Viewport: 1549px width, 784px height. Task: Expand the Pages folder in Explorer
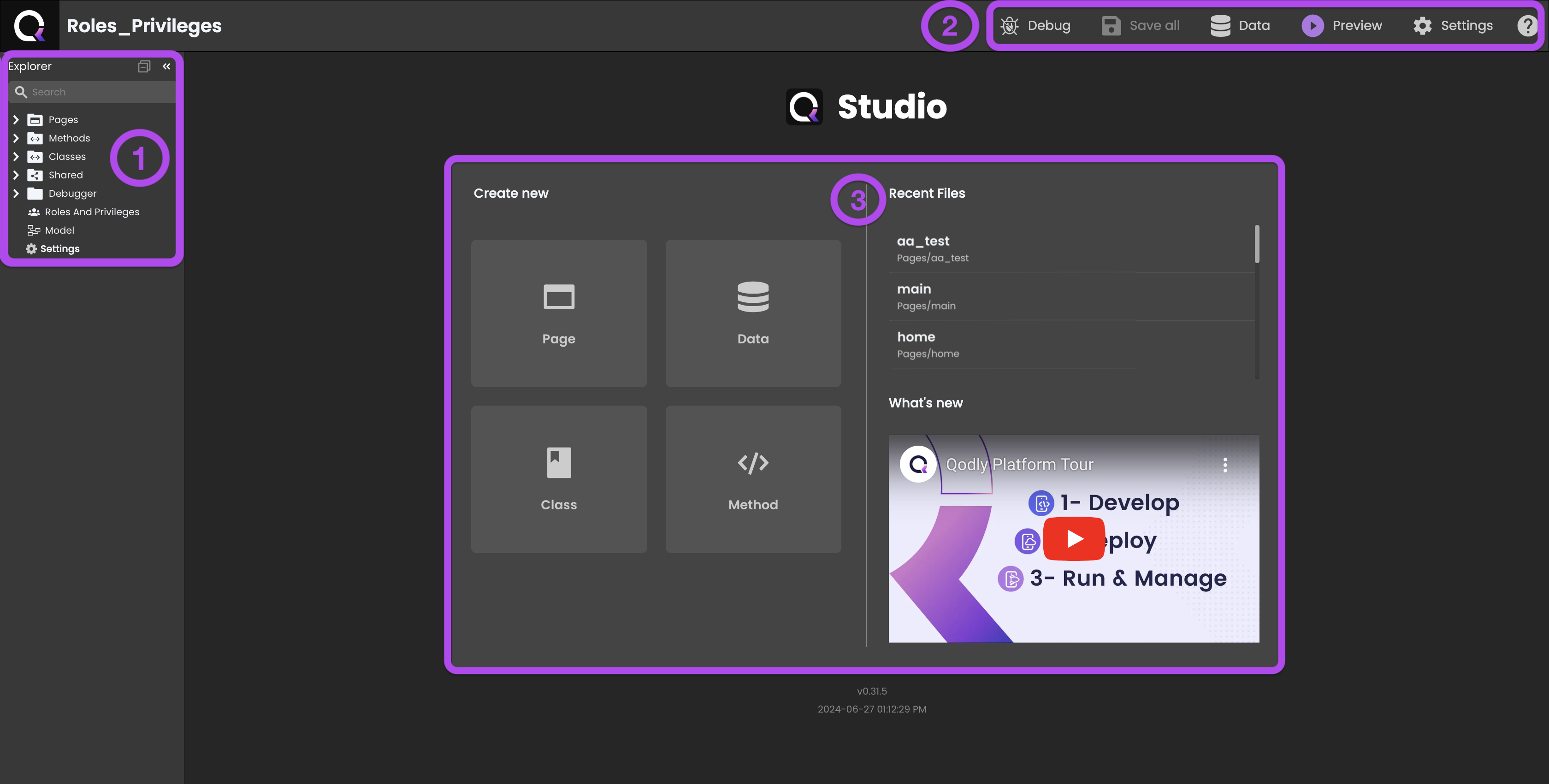[16, 120]
